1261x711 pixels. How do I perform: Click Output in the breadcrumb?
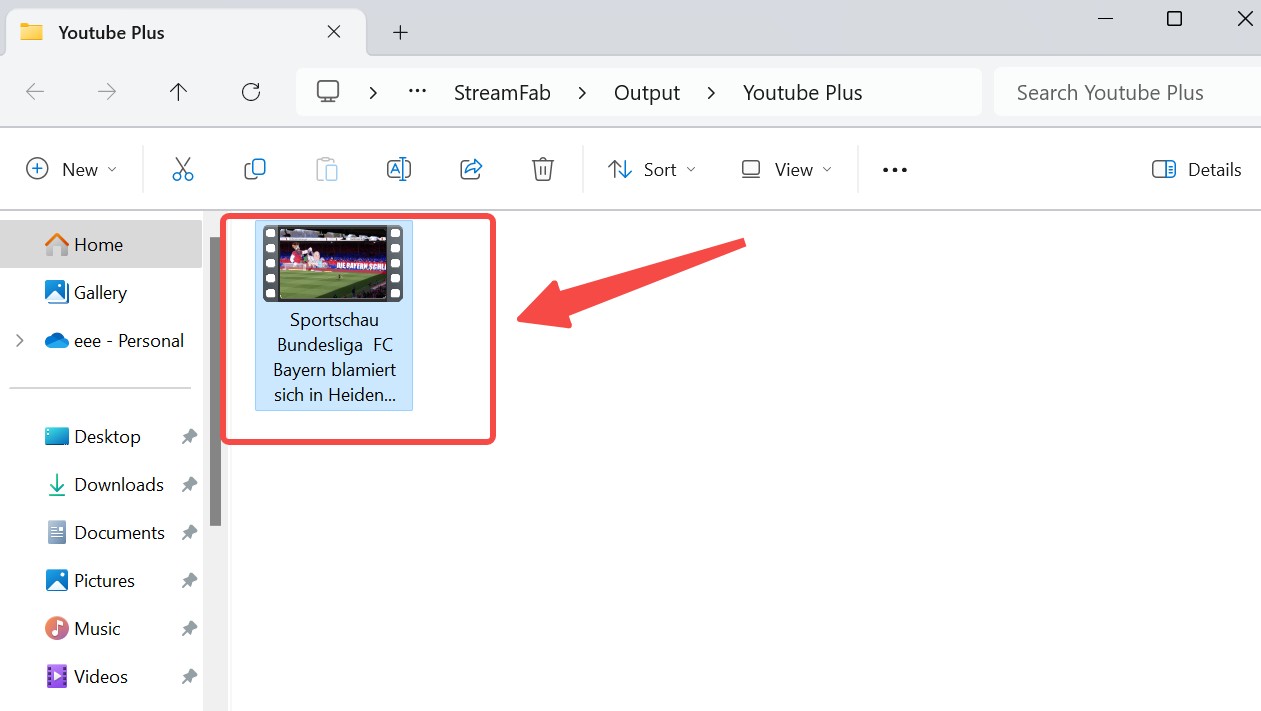[647, 92]
